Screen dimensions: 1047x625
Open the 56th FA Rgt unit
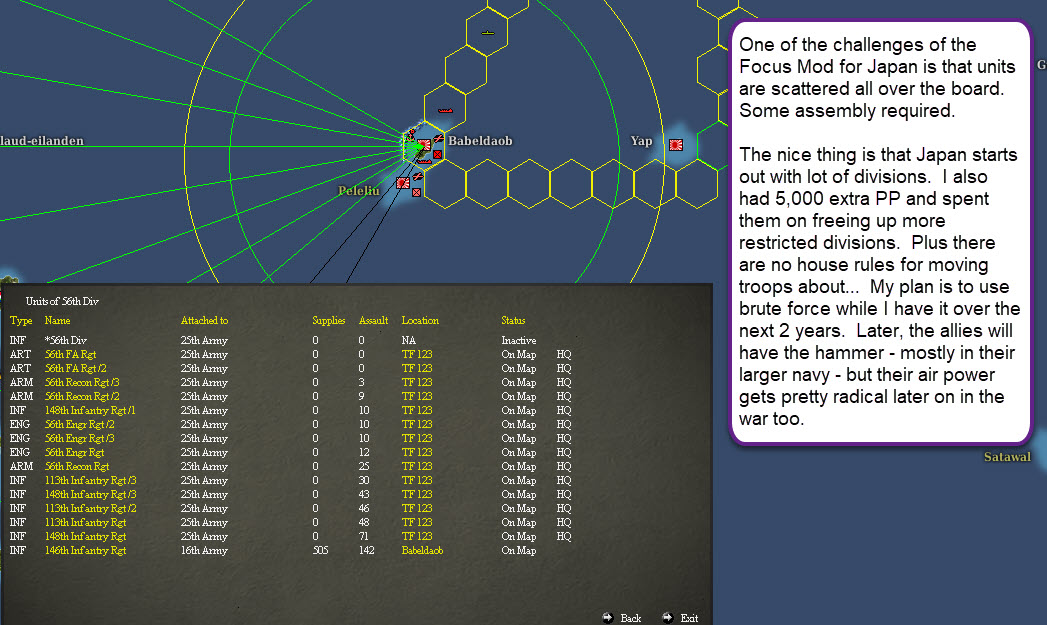click(x=70, y=355)
